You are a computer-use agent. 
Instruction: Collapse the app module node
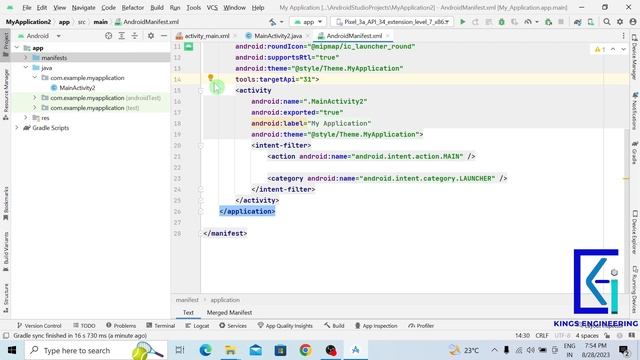pos(17,48)
